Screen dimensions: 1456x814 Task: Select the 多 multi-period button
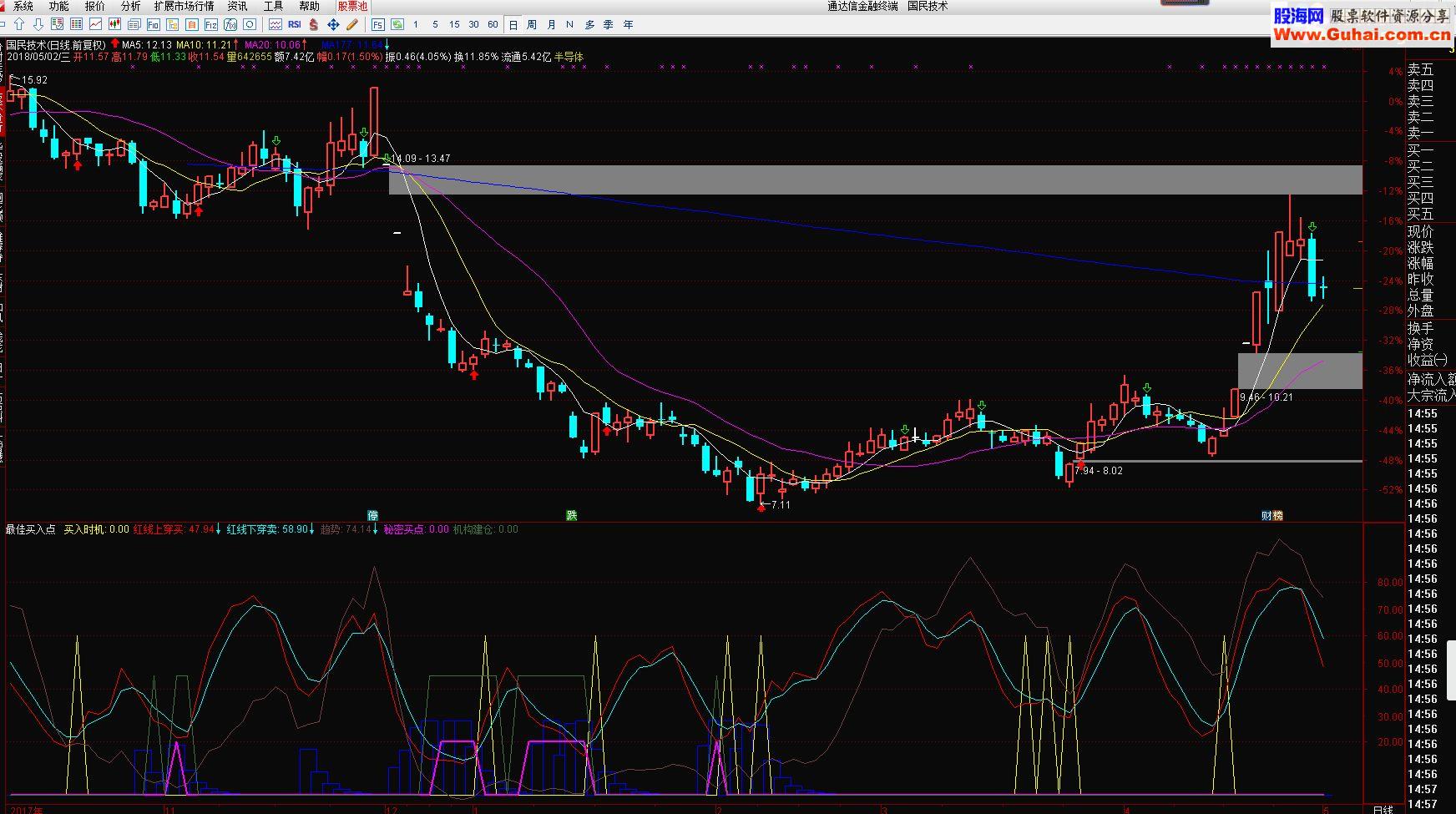tap(589, 24)
